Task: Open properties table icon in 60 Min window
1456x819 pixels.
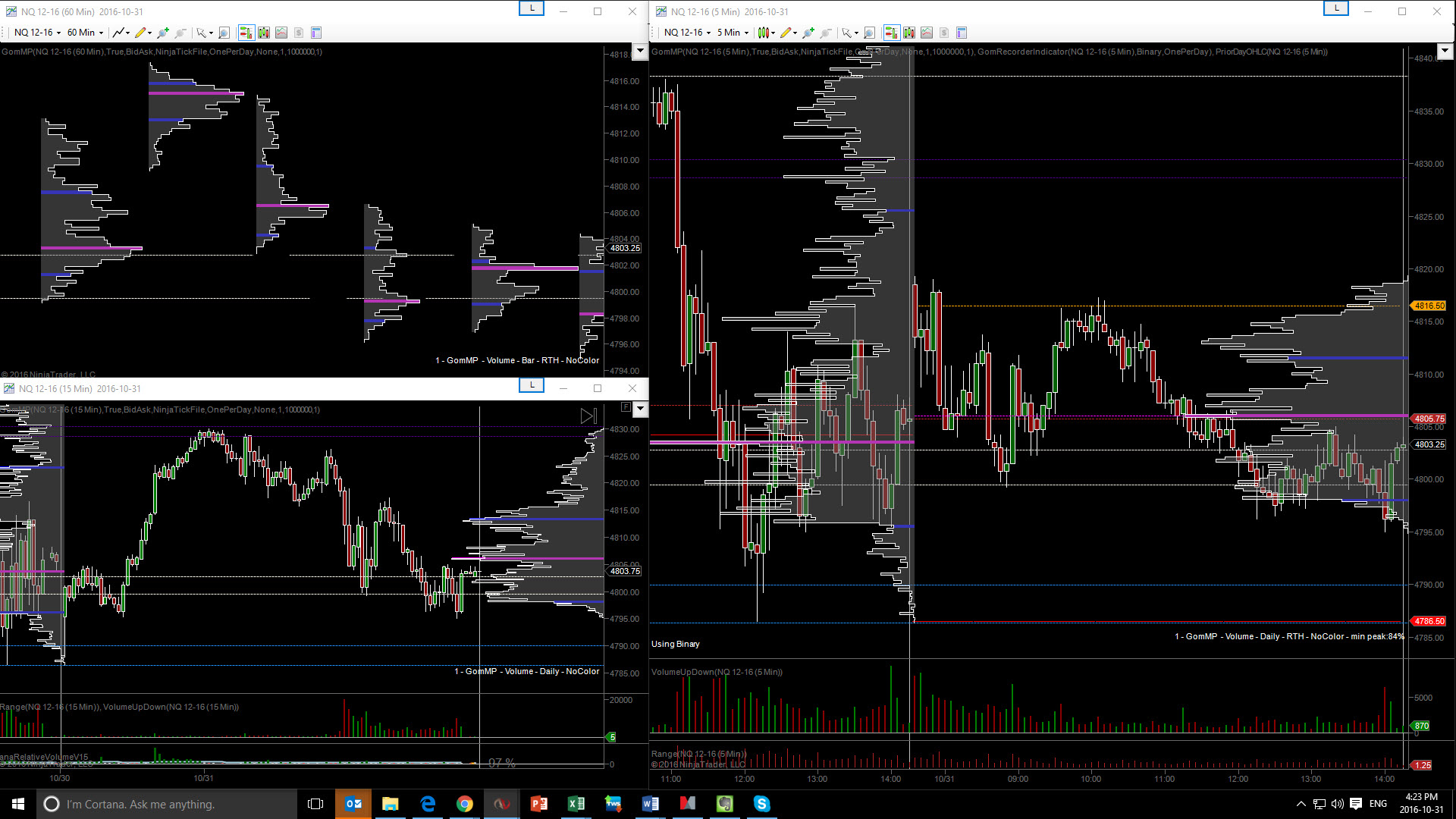Action: tap(316, 33)
